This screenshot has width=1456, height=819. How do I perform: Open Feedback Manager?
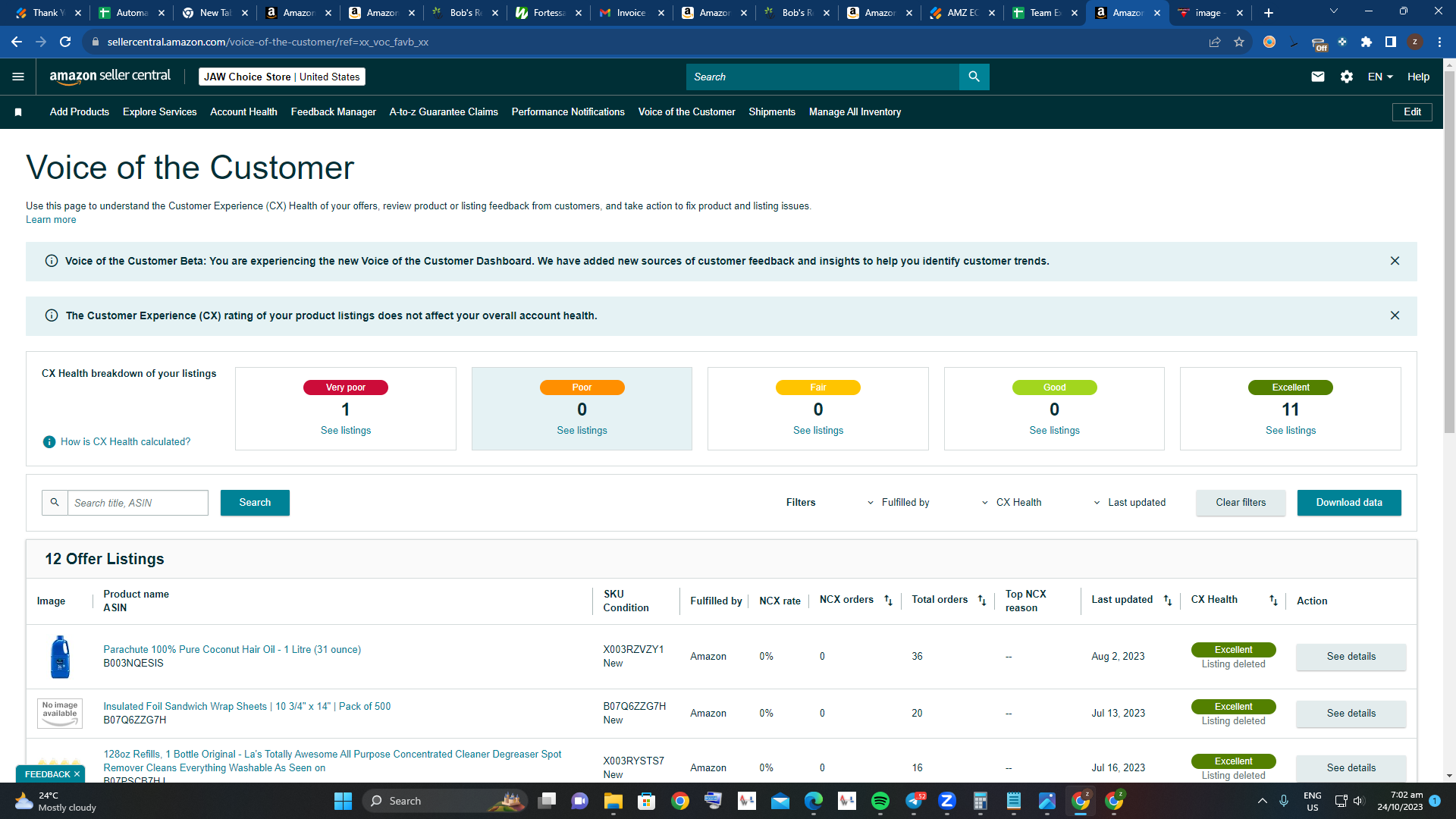pos(334,112)
